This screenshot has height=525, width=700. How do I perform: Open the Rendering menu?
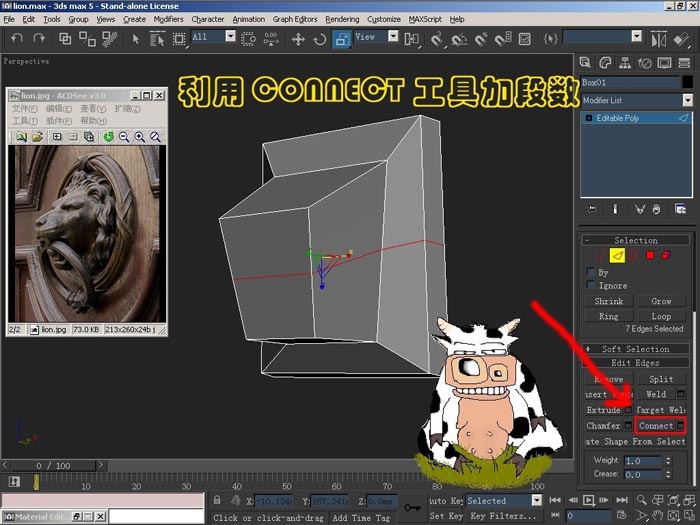342,19
